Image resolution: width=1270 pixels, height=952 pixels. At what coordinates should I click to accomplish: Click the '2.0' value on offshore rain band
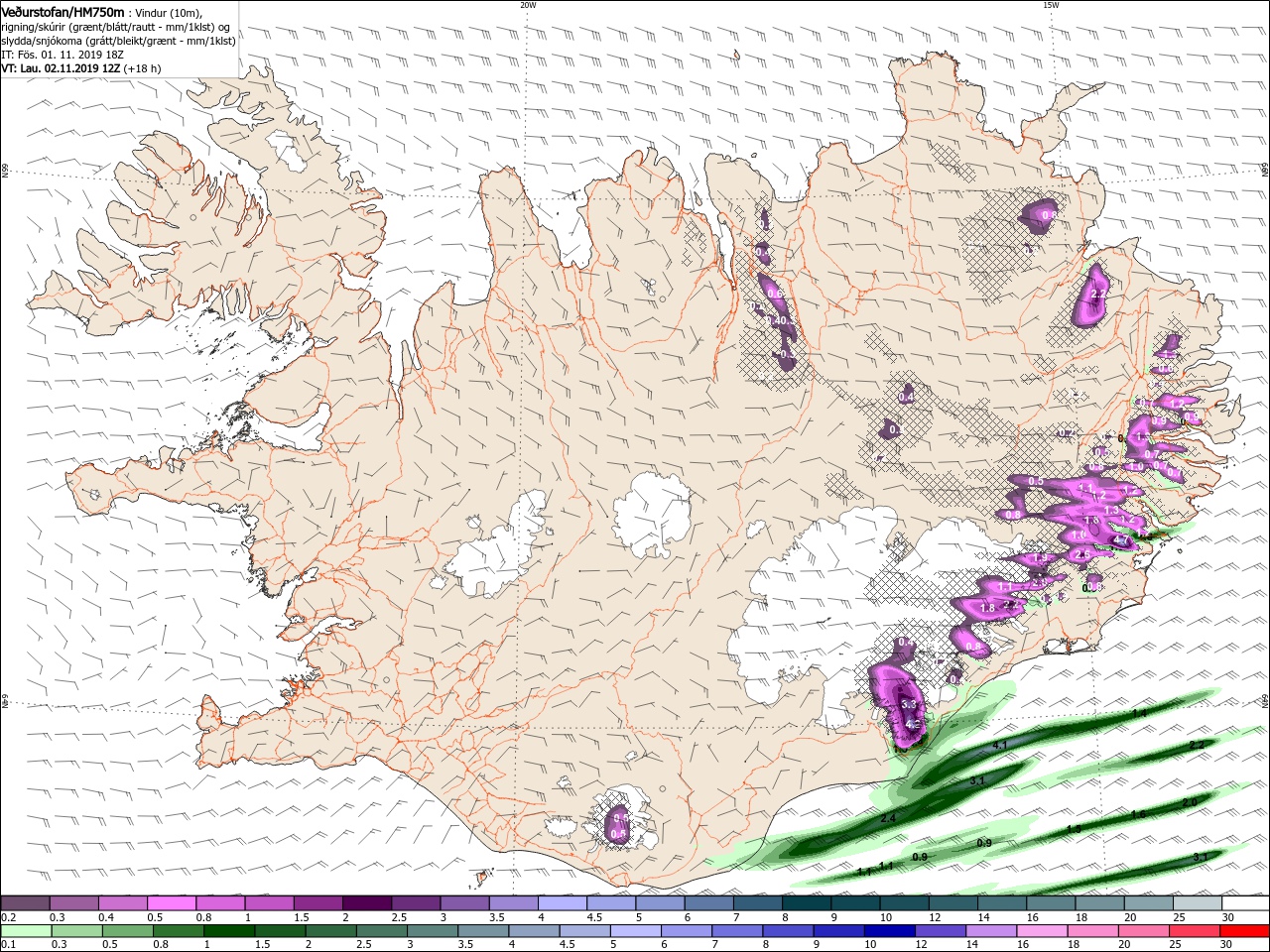pos(1190,801)
